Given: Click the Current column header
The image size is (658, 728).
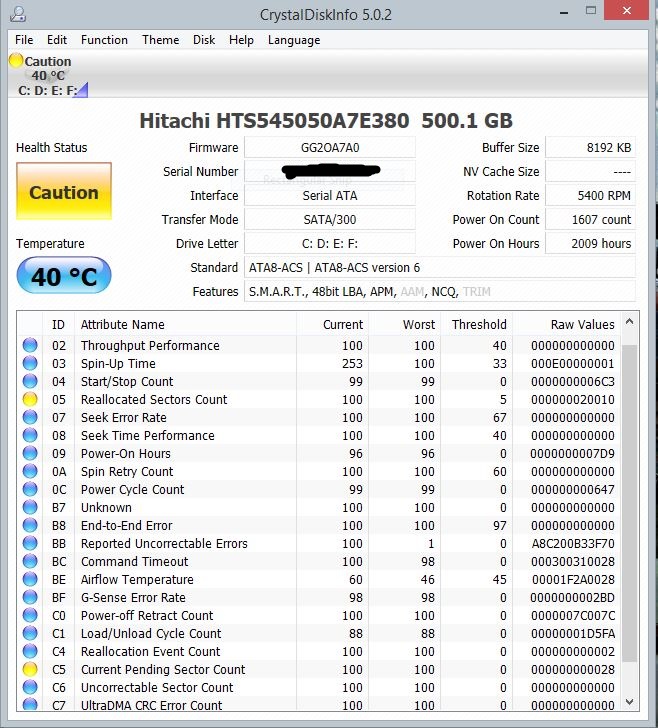Looking at the screenshot, I should click(332, 324).
